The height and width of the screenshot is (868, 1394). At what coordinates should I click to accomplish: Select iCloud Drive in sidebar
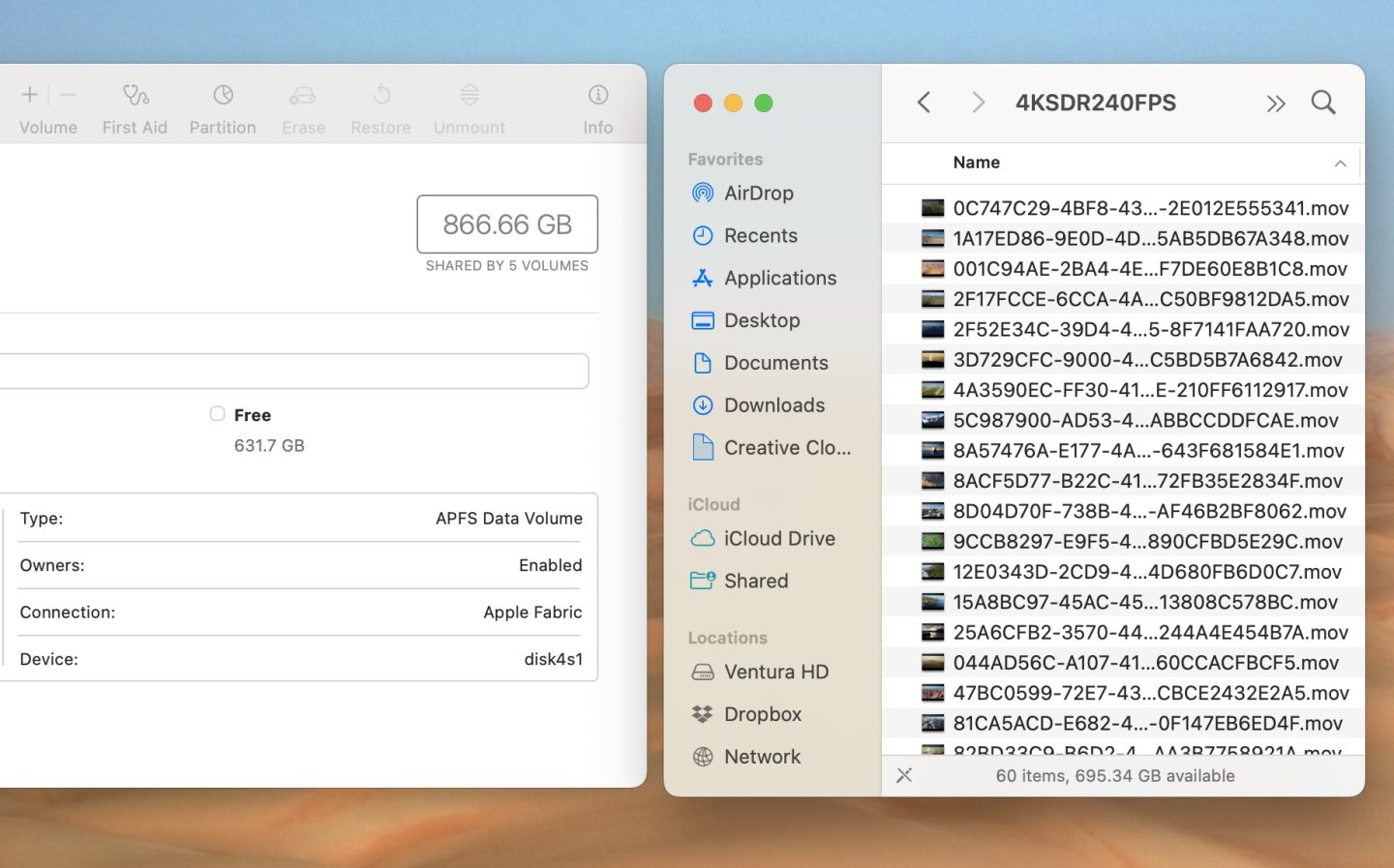(x=778, y=539)
